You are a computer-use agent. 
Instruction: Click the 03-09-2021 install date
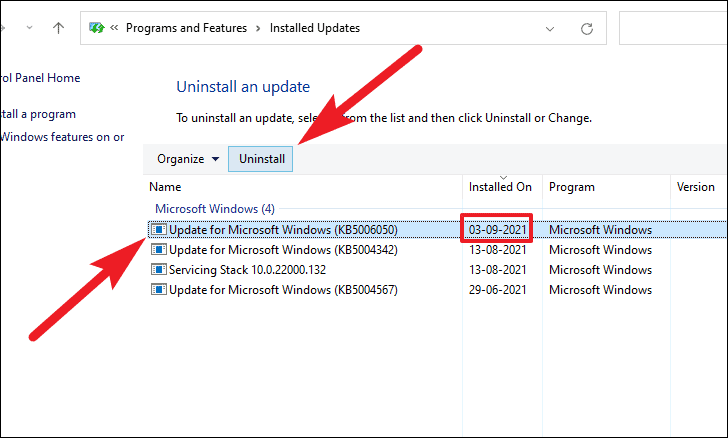pyautogui.click(x=498, y=229)
